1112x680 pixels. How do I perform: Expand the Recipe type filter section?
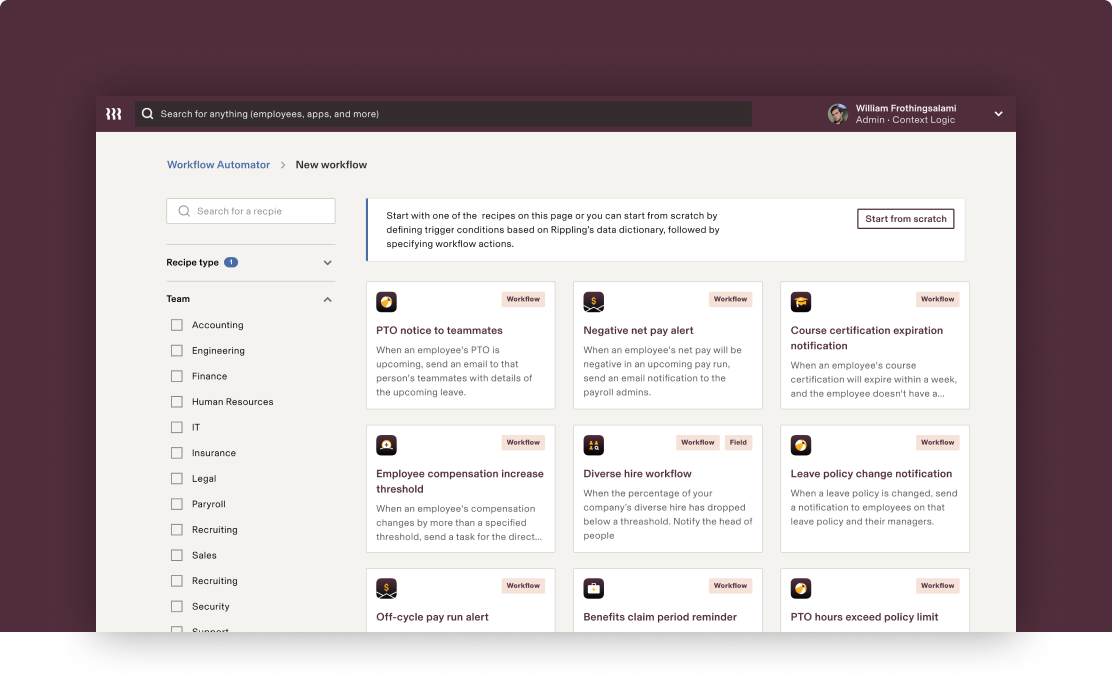coord(327,262)
